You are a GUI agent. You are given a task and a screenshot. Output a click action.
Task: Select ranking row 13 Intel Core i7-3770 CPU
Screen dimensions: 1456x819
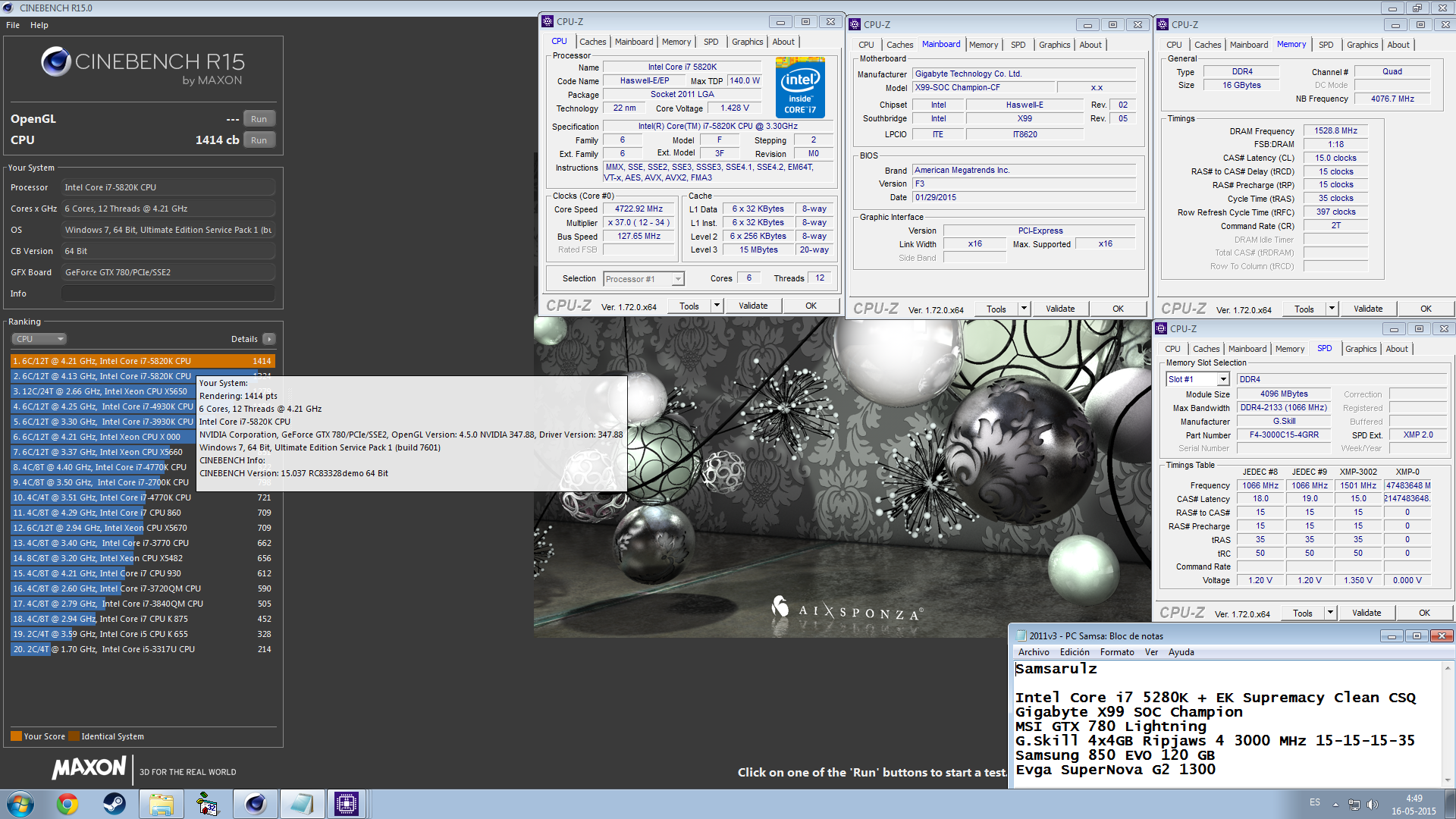point(143,543)
